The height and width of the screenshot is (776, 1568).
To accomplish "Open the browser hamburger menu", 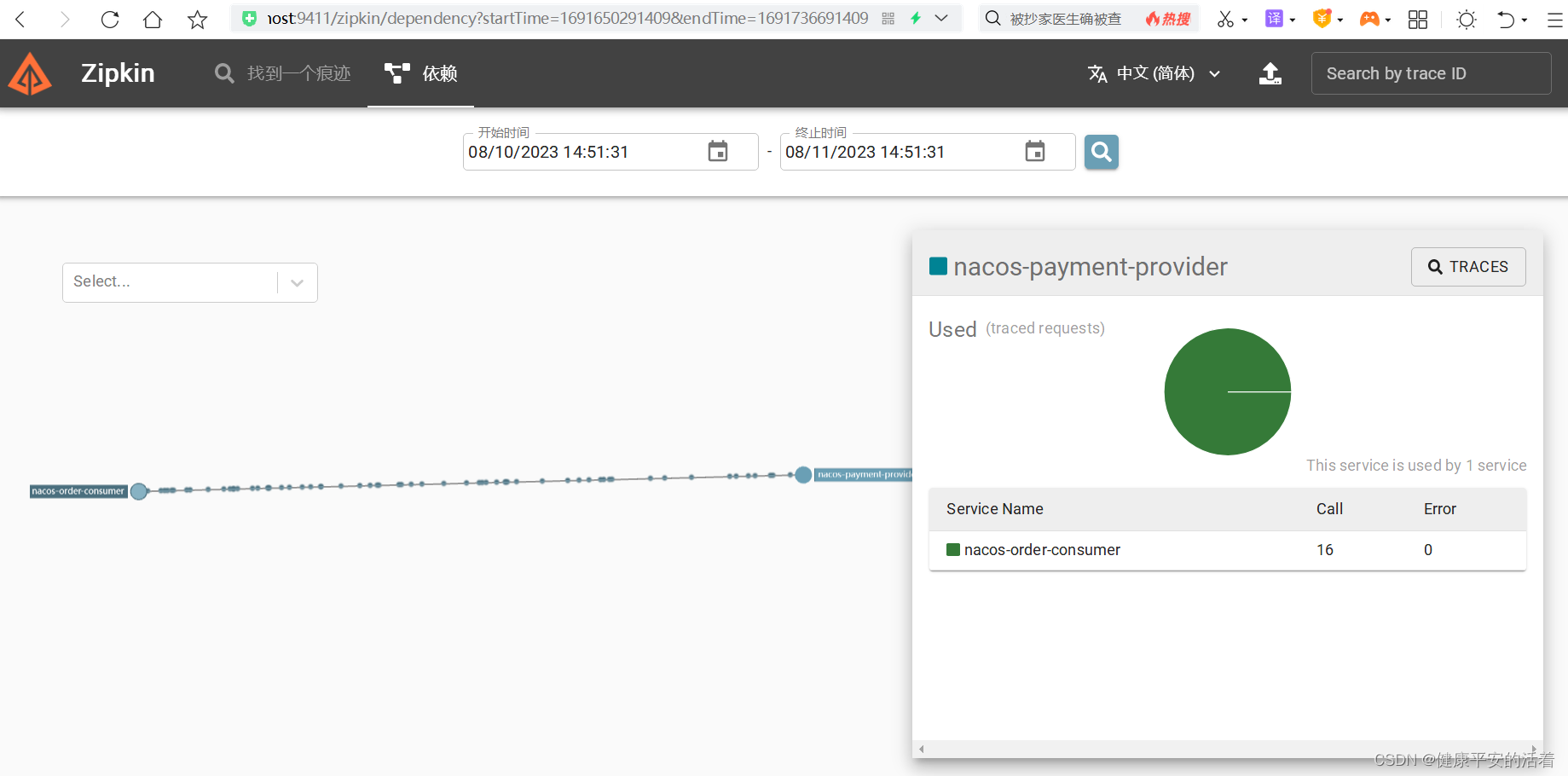I will (1555, 19).
